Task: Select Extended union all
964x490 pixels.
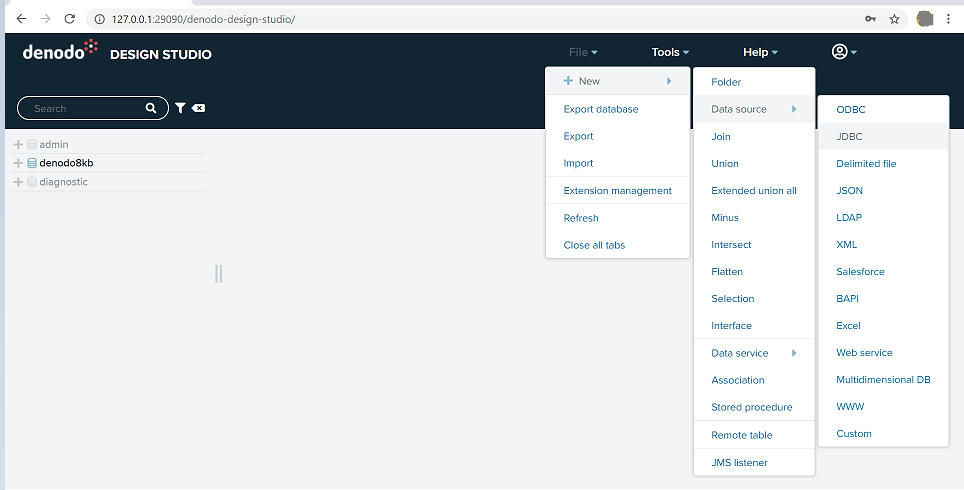Action: pyautogui.click(x=754, y=191)
